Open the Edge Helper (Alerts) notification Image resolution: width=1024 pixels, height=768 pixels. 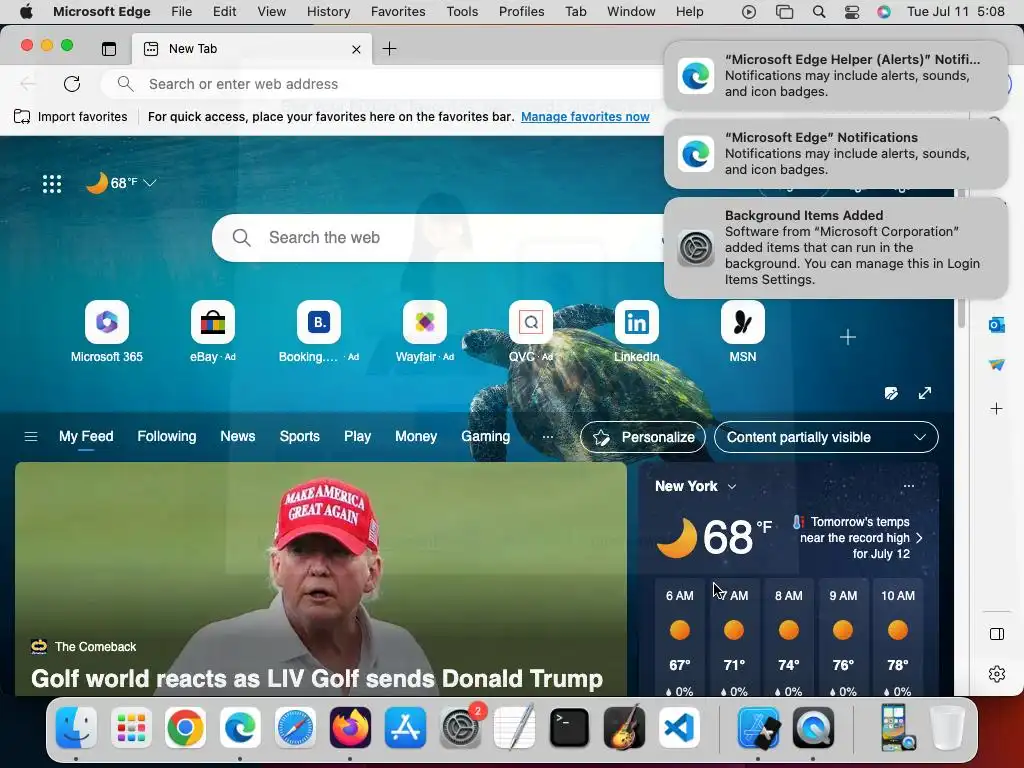(x=836, y=76)
